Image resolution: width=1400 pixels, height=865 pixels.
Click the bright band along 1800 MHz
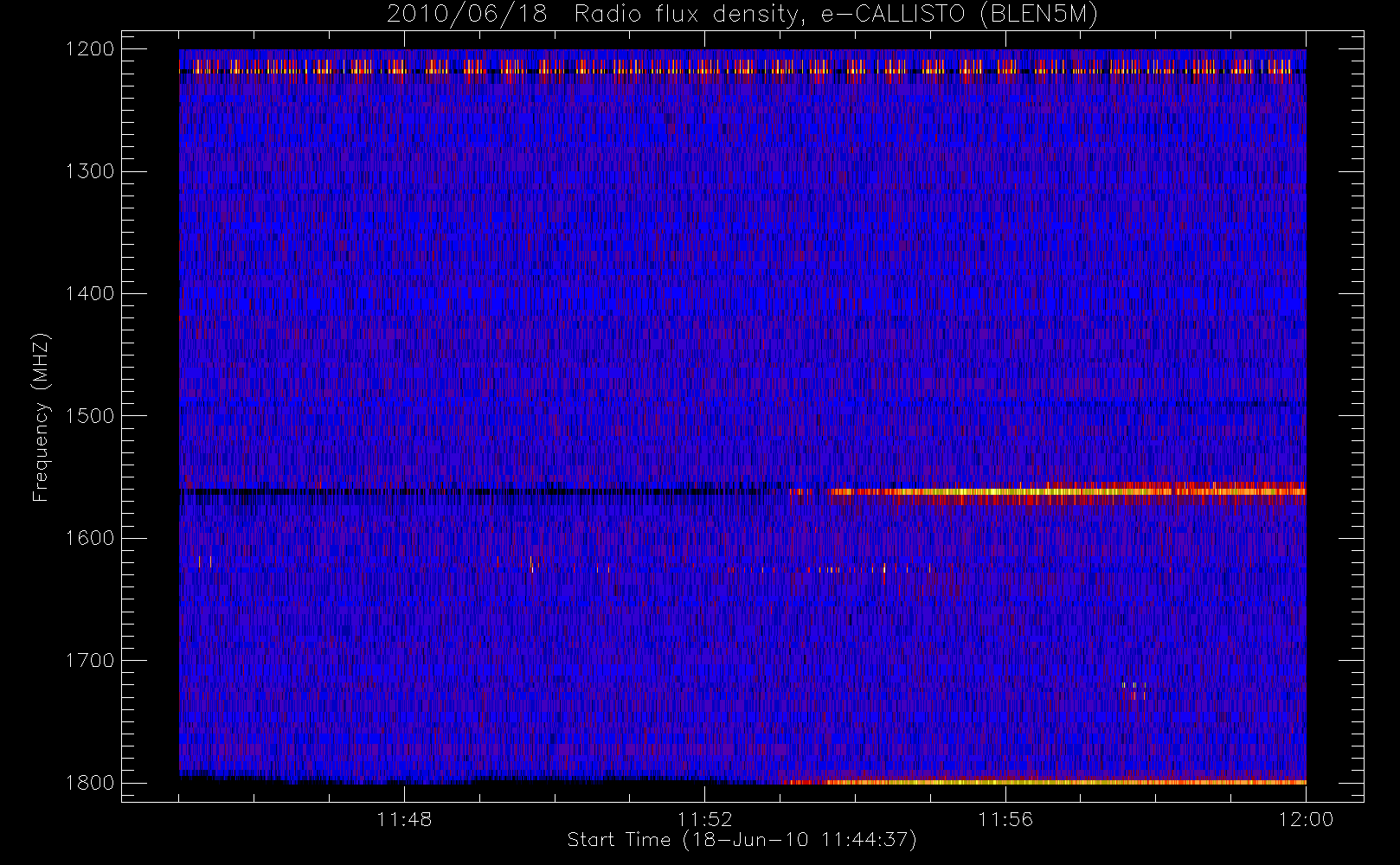click(x=1044, y=782)
